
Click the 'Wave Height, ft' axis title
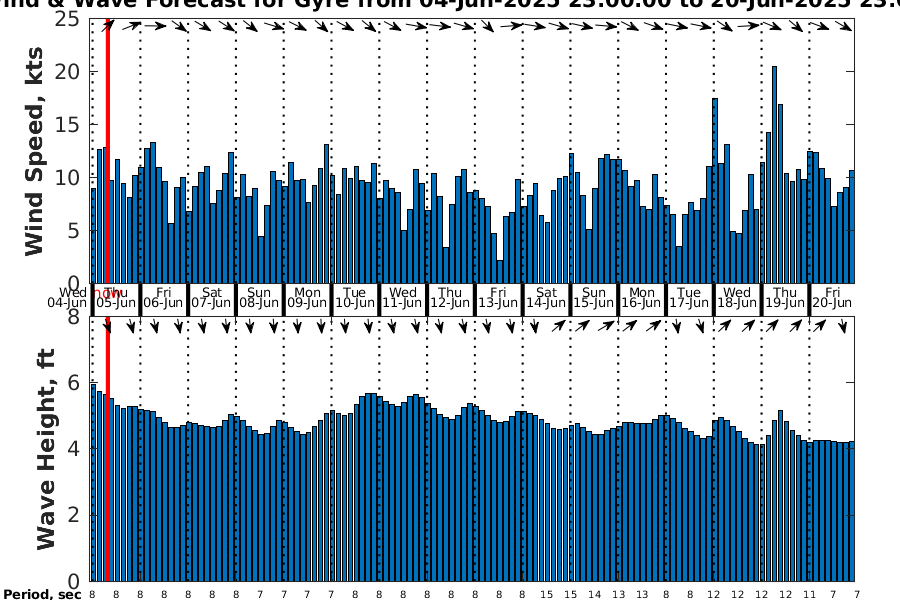click(x=46, y=449)
